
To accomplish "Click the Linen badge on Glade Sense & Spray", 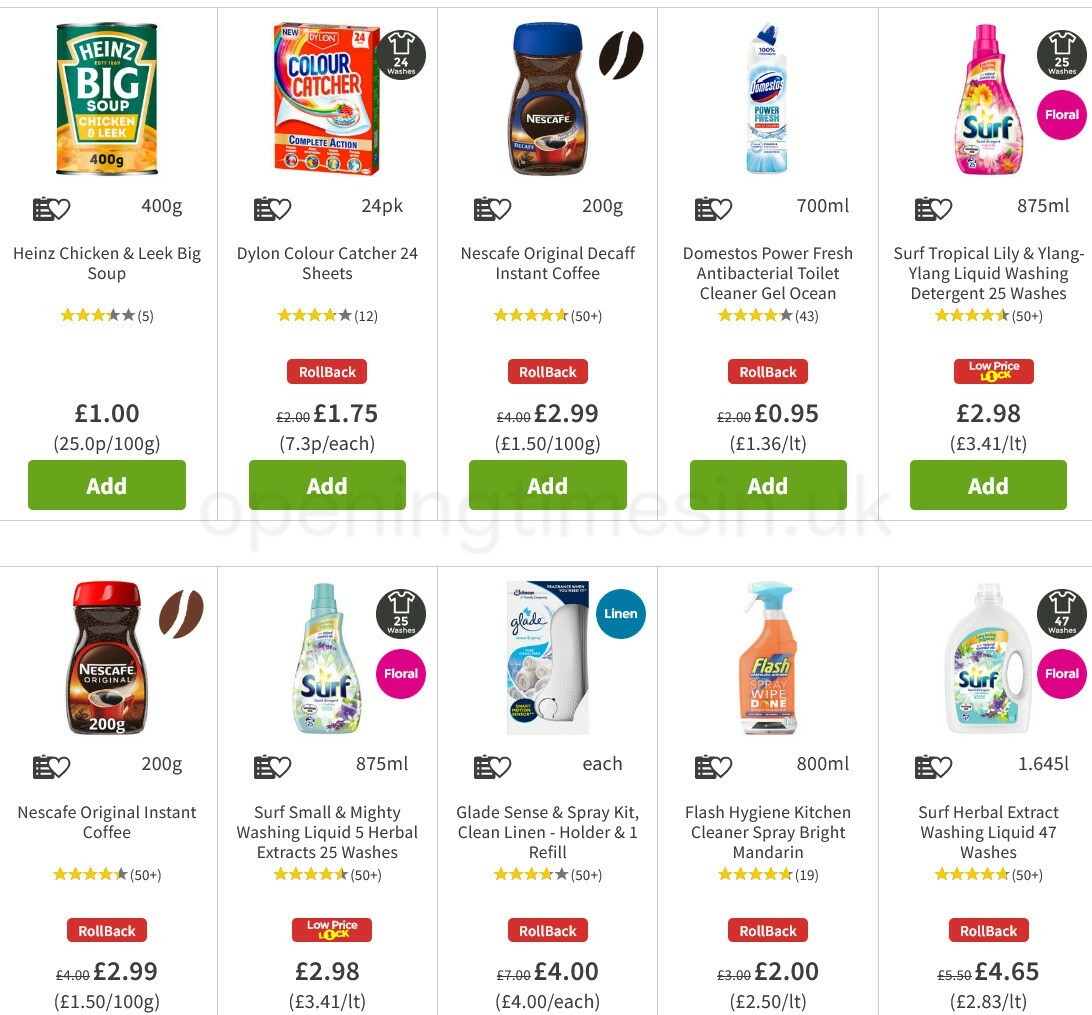I will click(620, 615).
